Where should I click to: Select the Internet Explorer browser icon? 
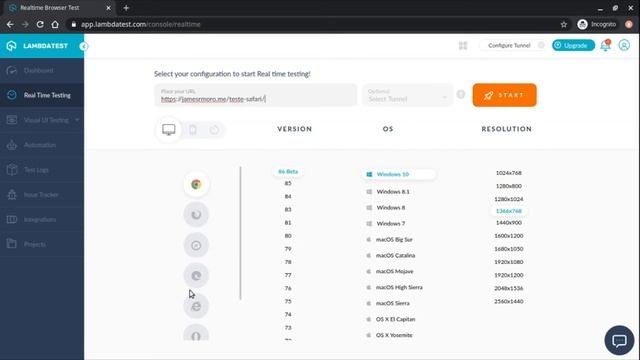coord(196,306)
